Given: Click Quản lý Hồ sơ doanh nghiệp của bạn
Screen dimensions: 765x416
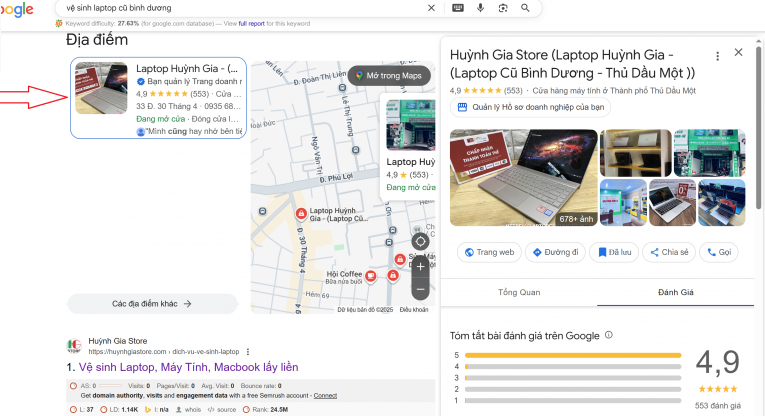Looking at the screenshot, I should 531,107.
